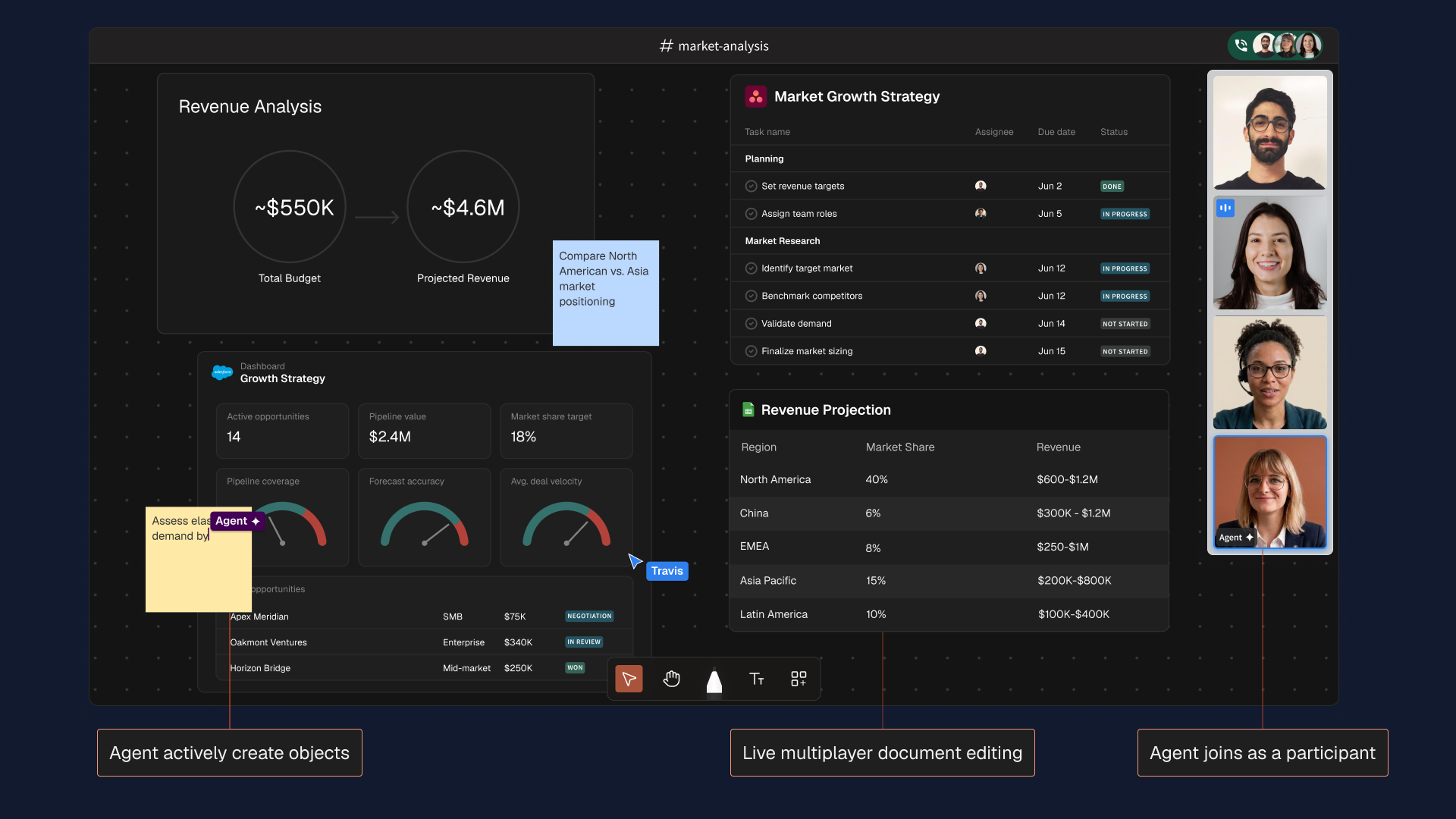Image resolution: width=1456 pixels, height=819 pixels.
Task: Click assignee avatar for Finalize market sizing
Action: [981, 351]
